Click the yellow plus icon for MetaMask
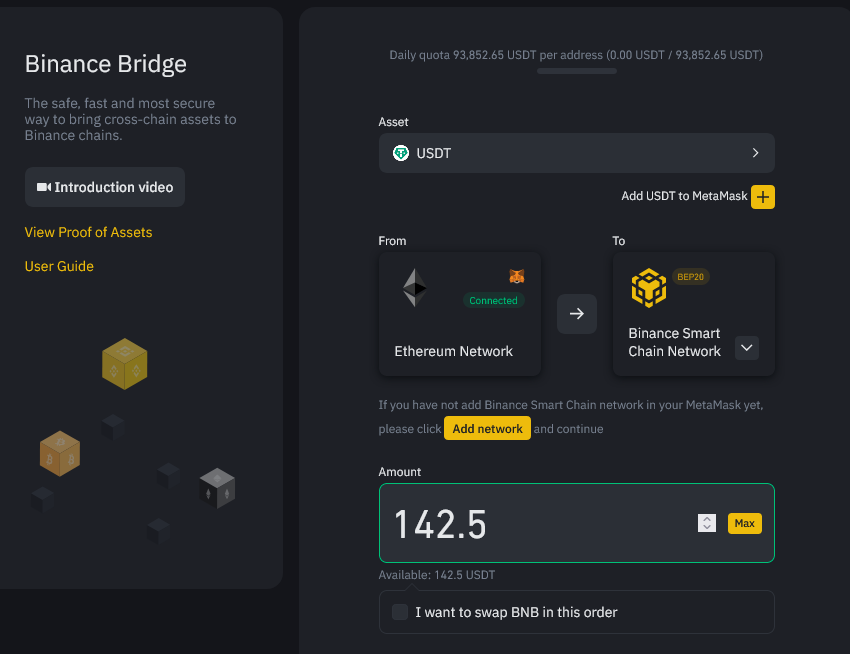This screenshot has height=654, width=850. tap(762, 197)
